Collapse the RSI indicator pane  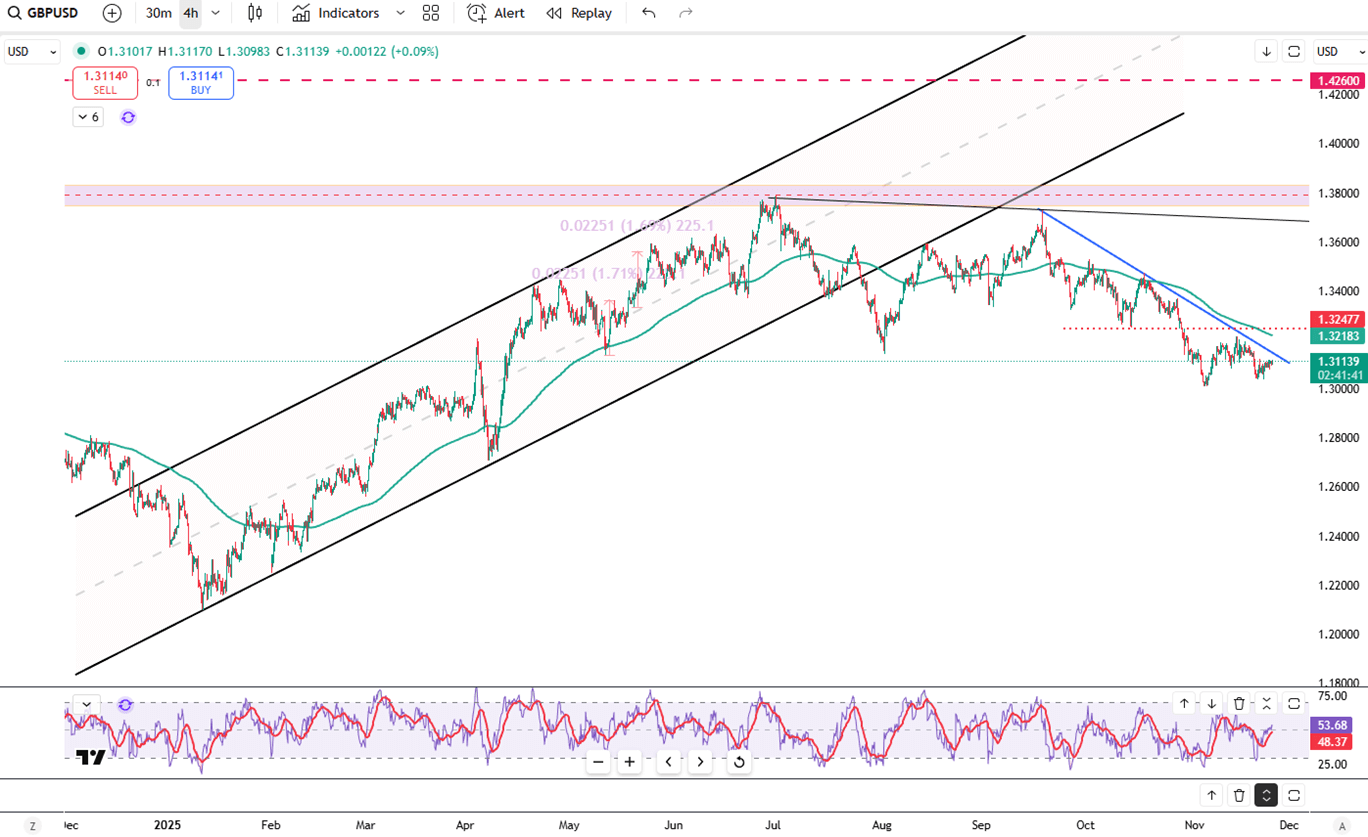pos(1266,704)
